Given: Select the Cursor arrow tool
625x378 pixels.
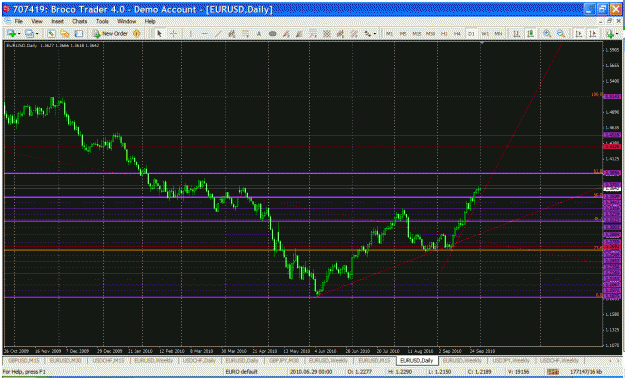Looking at the screenshot, I should (159, 34).
